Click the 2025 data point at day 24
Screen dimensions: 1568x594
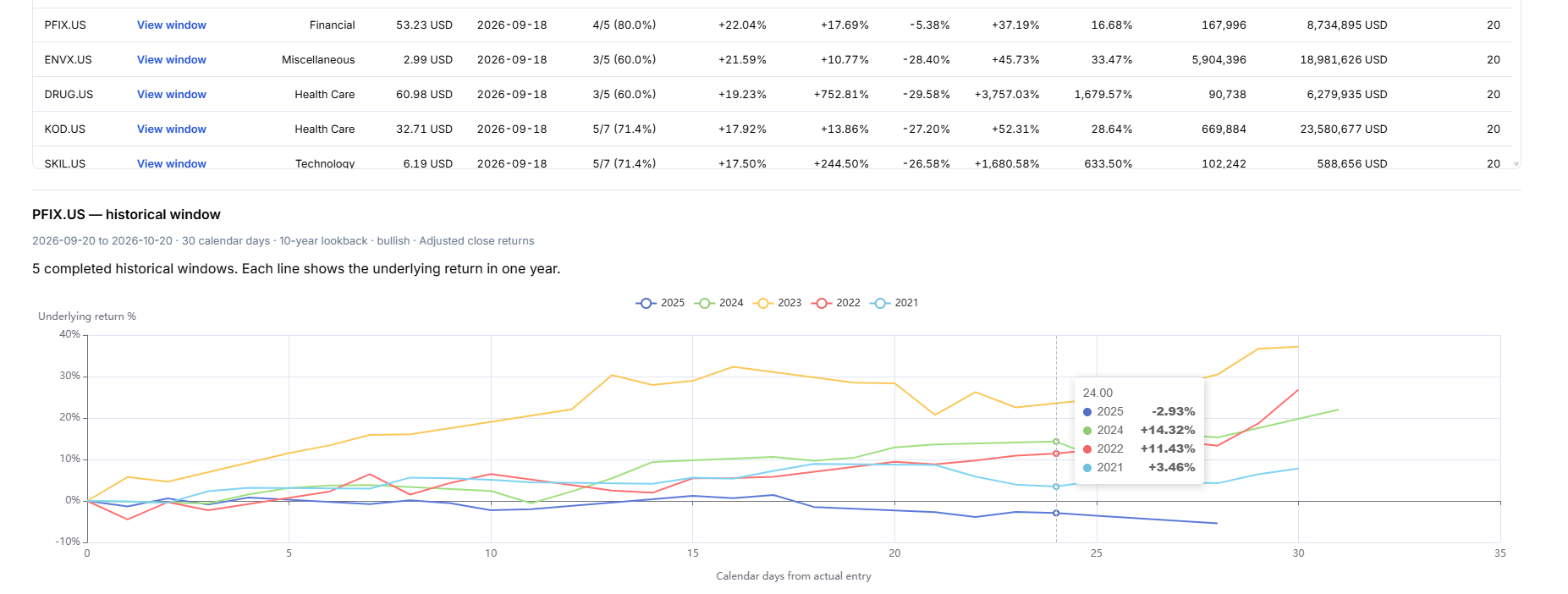point(1056,513)
